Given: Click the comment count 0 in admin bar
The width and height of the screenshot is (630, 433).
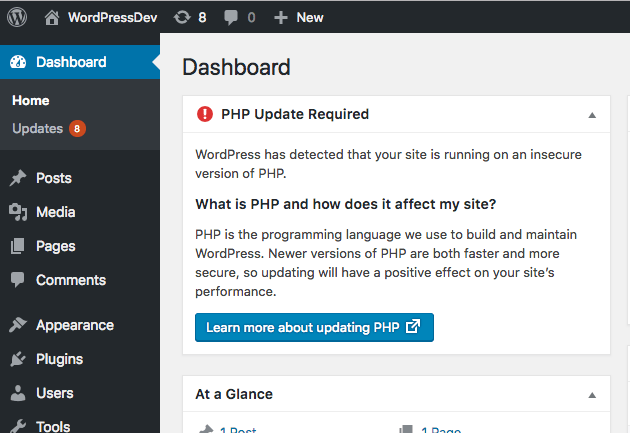Looking at the screenshot, I should (251, 18).
